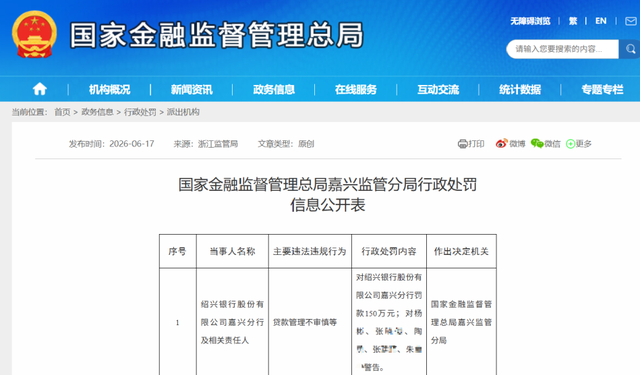This screenshot has height=375, width=640.
Task: Select source text 浙江监管局
Action: [218, 144]
